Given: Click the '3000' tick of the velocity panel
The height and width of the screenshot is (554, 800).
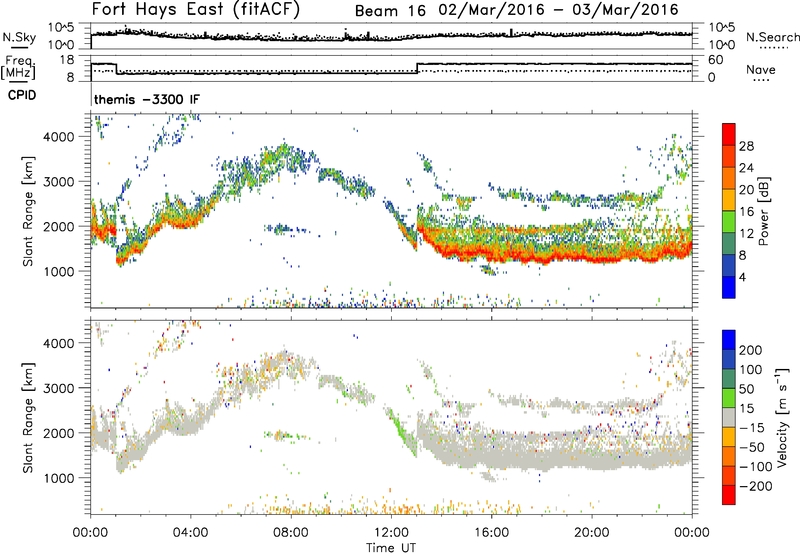Looking at the screenshot, I should [x=59, y=388].
